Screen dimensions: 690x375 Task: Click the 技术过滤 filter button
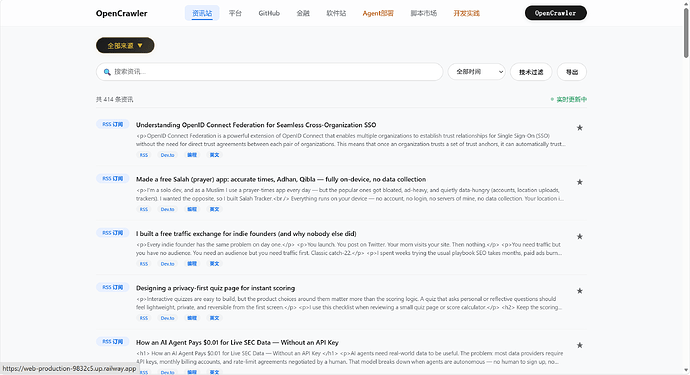[531, 72]
